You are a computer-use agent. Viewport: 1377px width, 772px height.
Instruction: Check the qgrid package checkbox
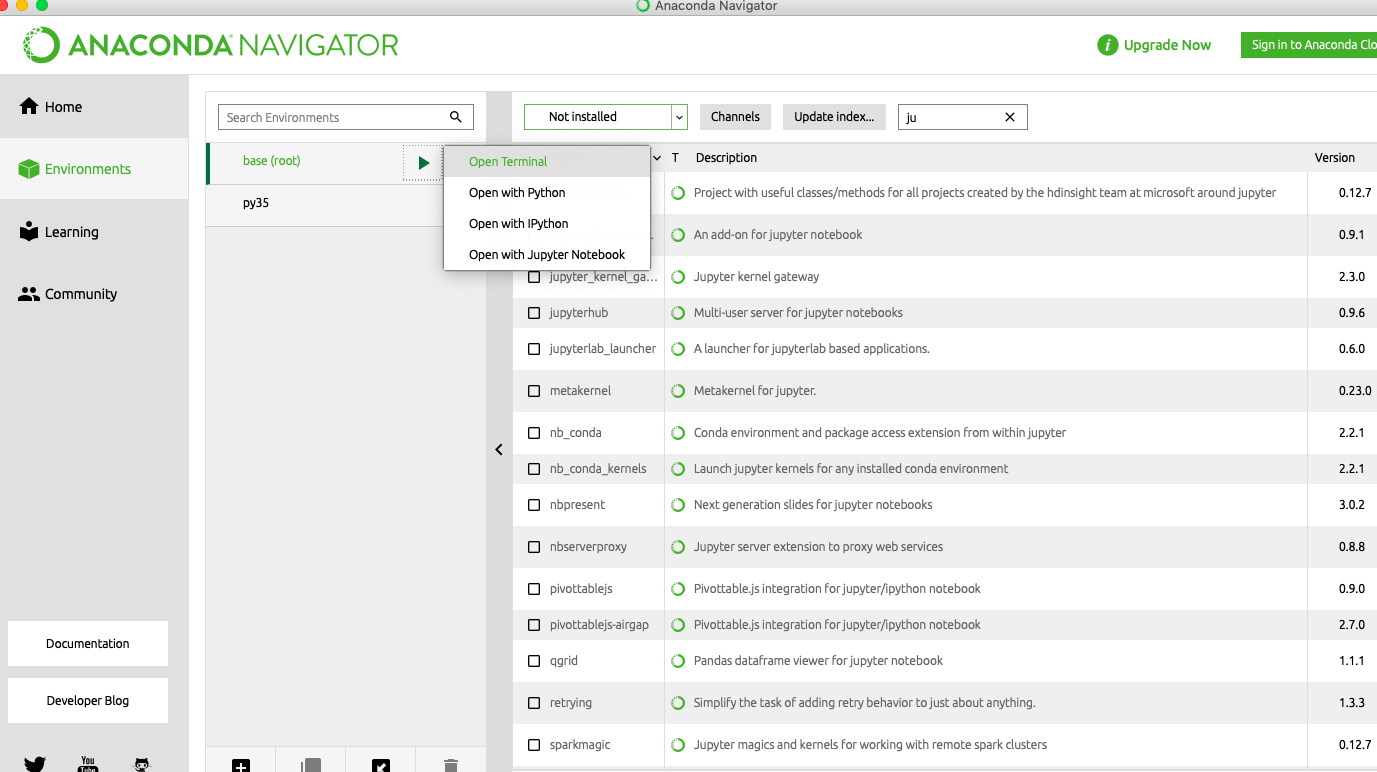pos(534,661)
